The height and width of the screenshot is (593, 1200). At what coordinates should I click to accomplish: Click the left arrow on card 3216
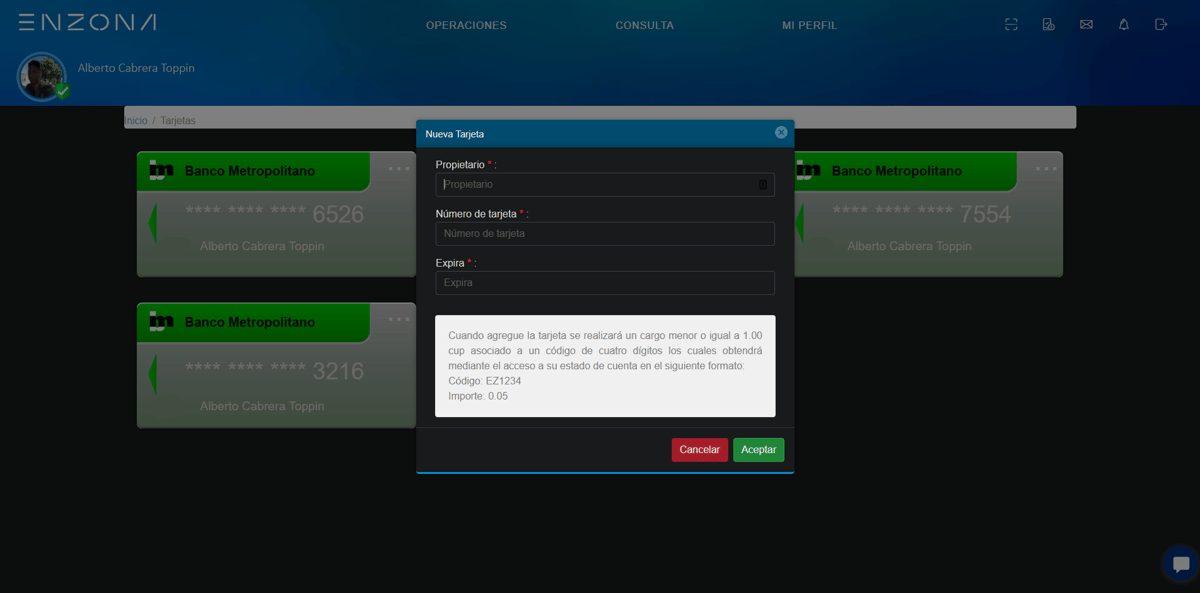coord(153,374)
